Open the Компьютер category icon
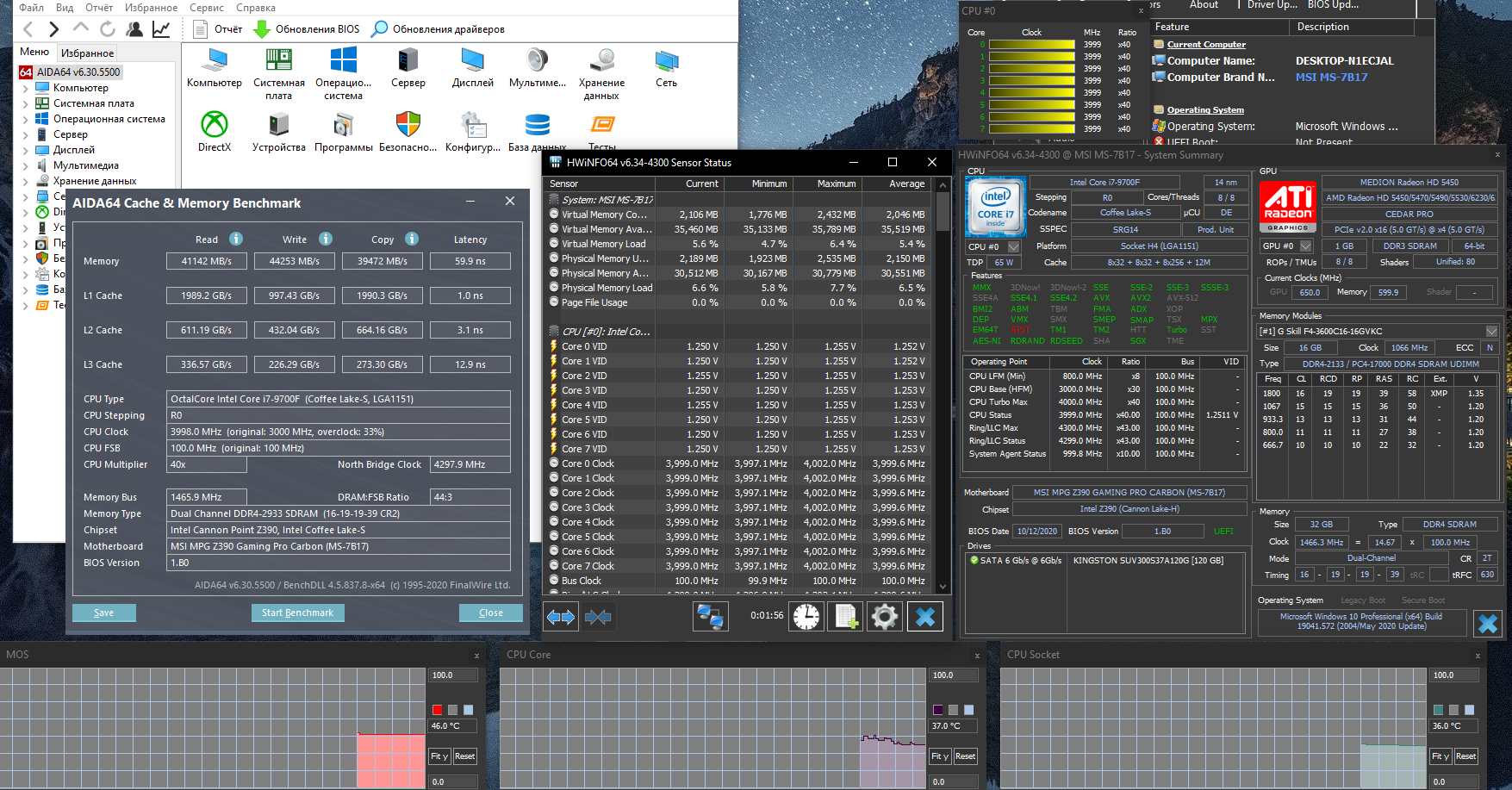Viewport: 1512px width, 790px height. [x=214, y=60]
